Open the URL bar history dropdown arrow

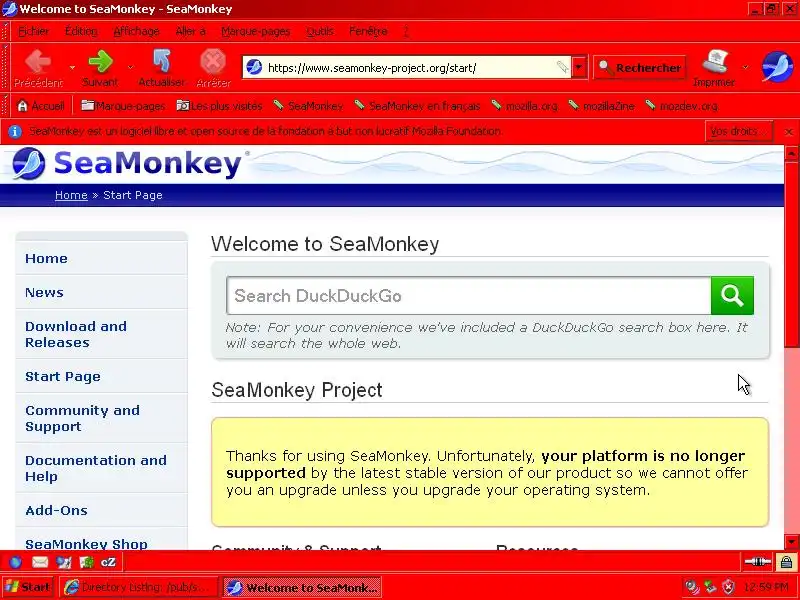click(579, 67)
